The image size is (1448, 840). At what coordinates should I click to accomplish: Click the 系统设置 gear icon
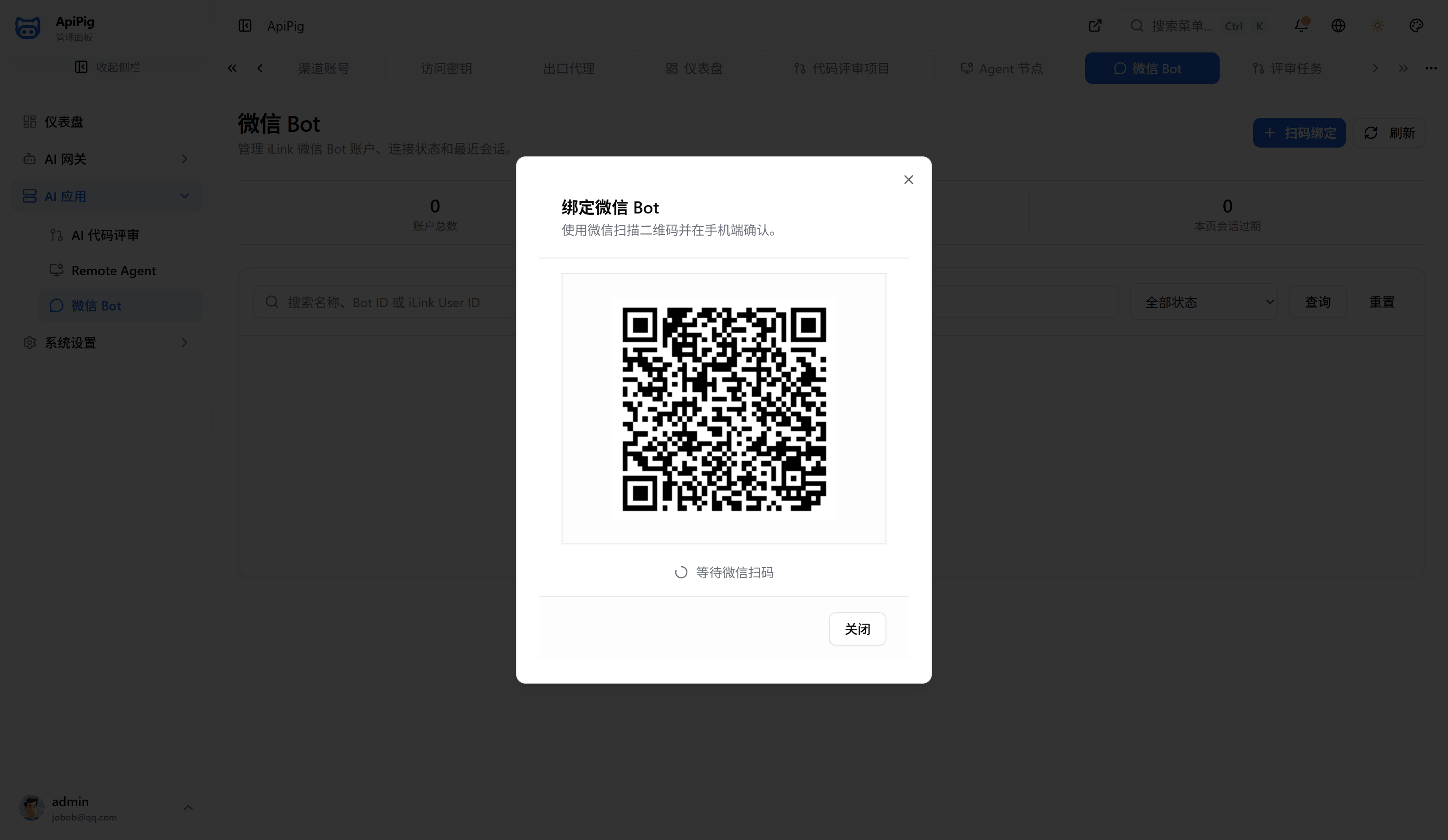pyautogui.click(x=29, y=342)
